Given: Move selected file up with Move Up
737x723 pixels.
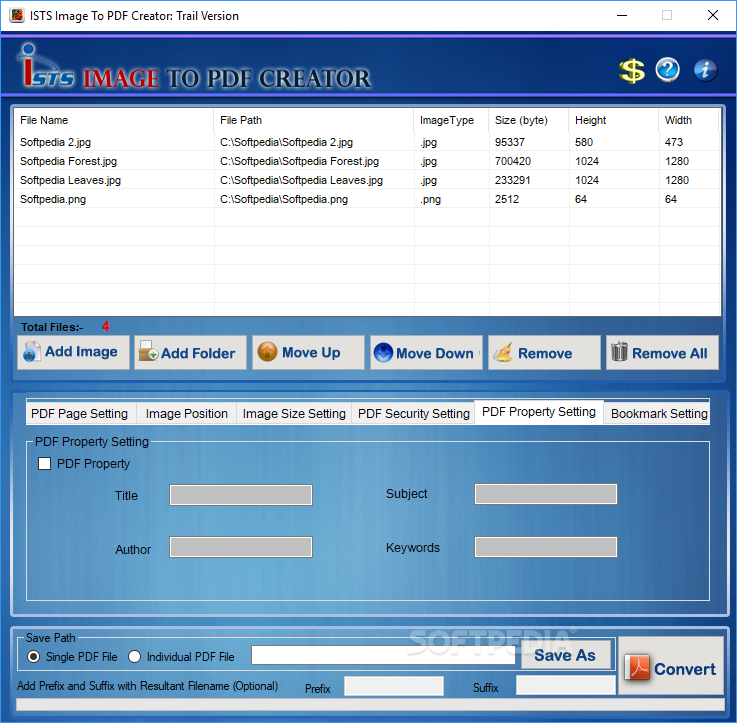Looking at the screenshot, I should click(308, 352).
